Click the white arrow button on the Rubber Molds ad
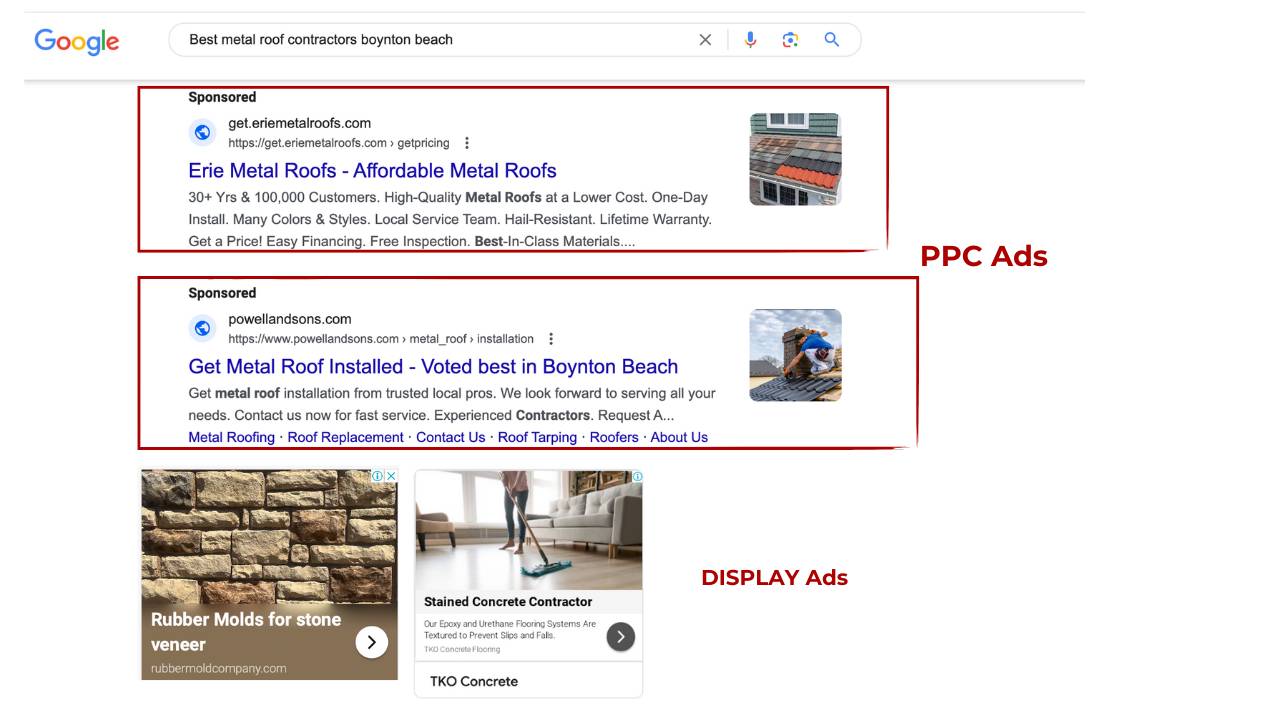Image resolution: width=1280 pixels, height=720 pixels. point(371,642)
